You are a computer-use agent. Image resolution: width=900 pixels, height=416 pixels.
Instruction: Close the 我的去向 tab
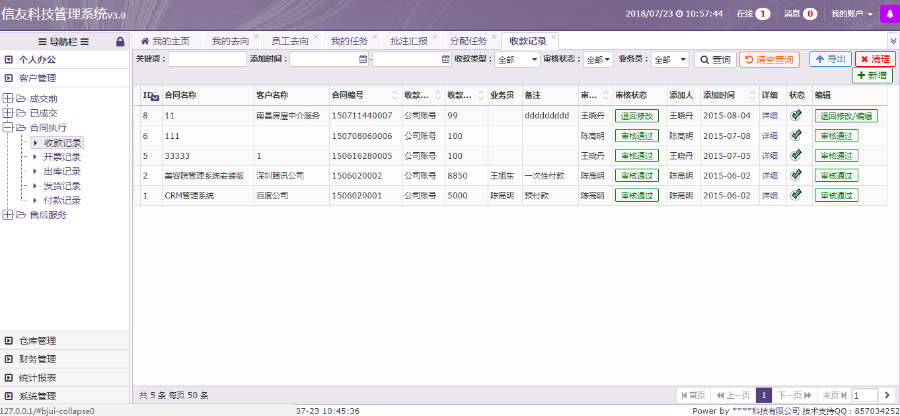(256, 36)
